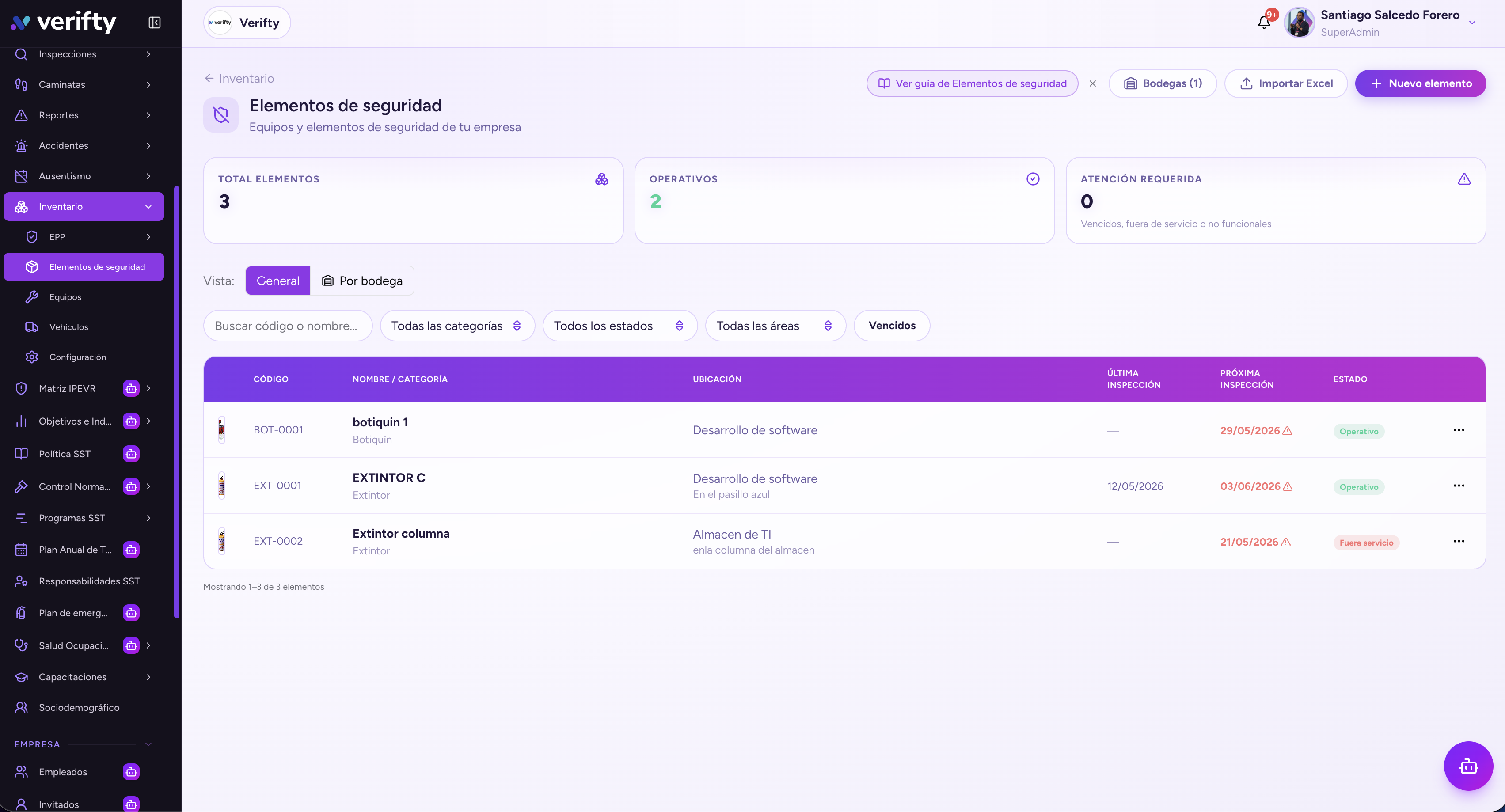Click the Matriz IPEVR shield icon

22,388
